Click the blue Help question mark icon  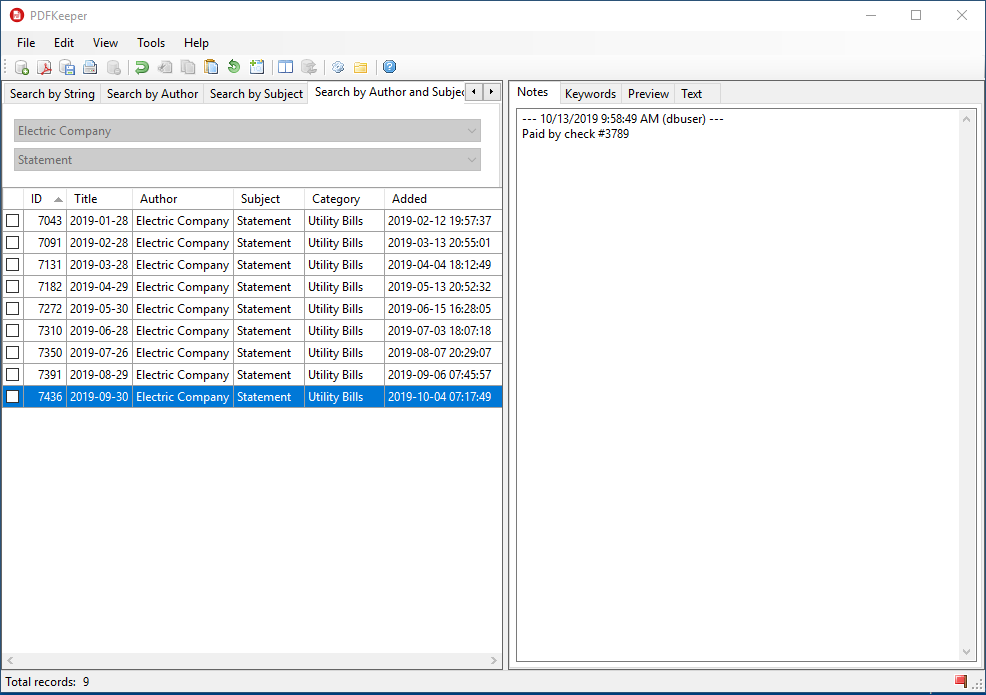[x=389, y=67]
